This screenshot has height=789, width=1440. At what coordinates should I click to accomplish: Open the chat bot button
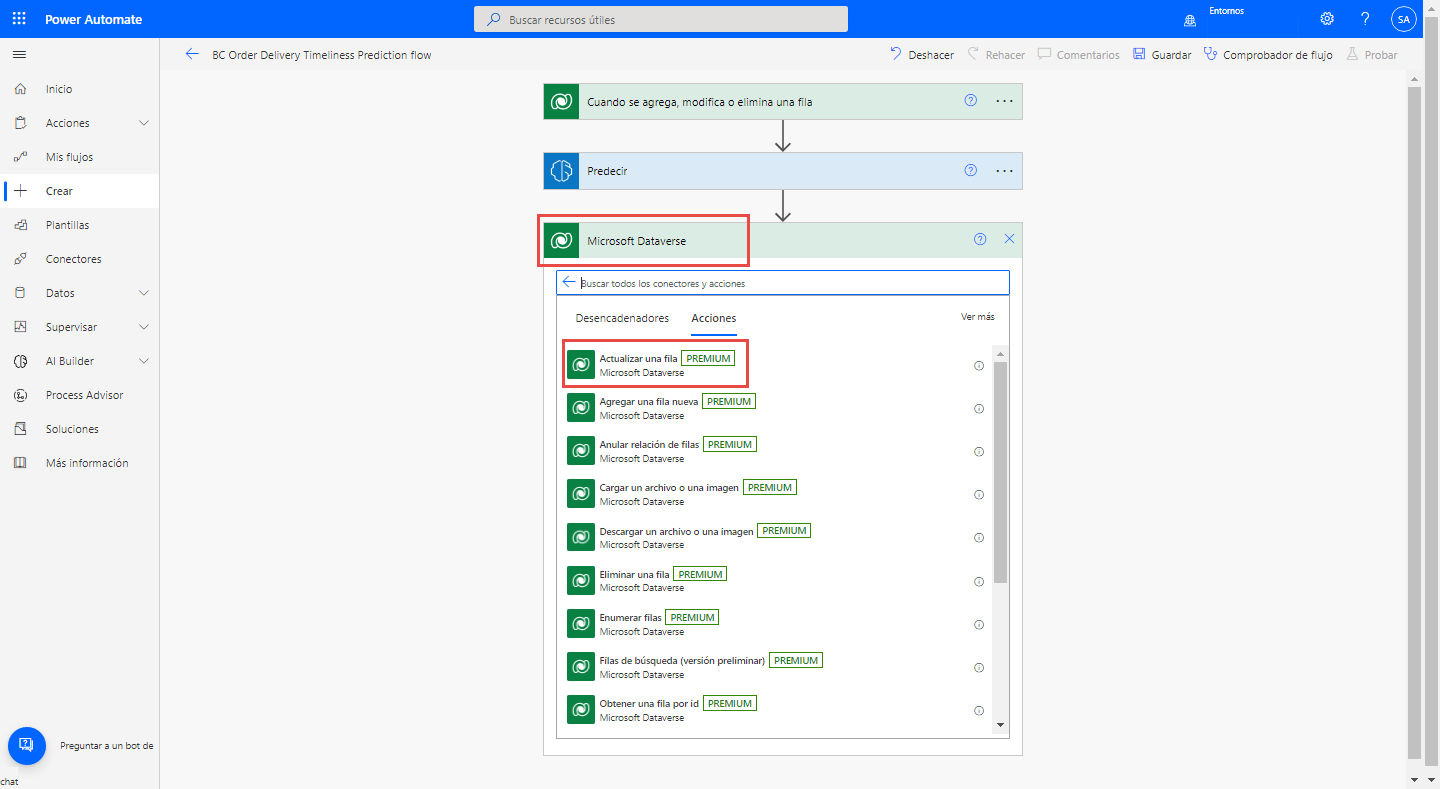[x=27, y=745]
